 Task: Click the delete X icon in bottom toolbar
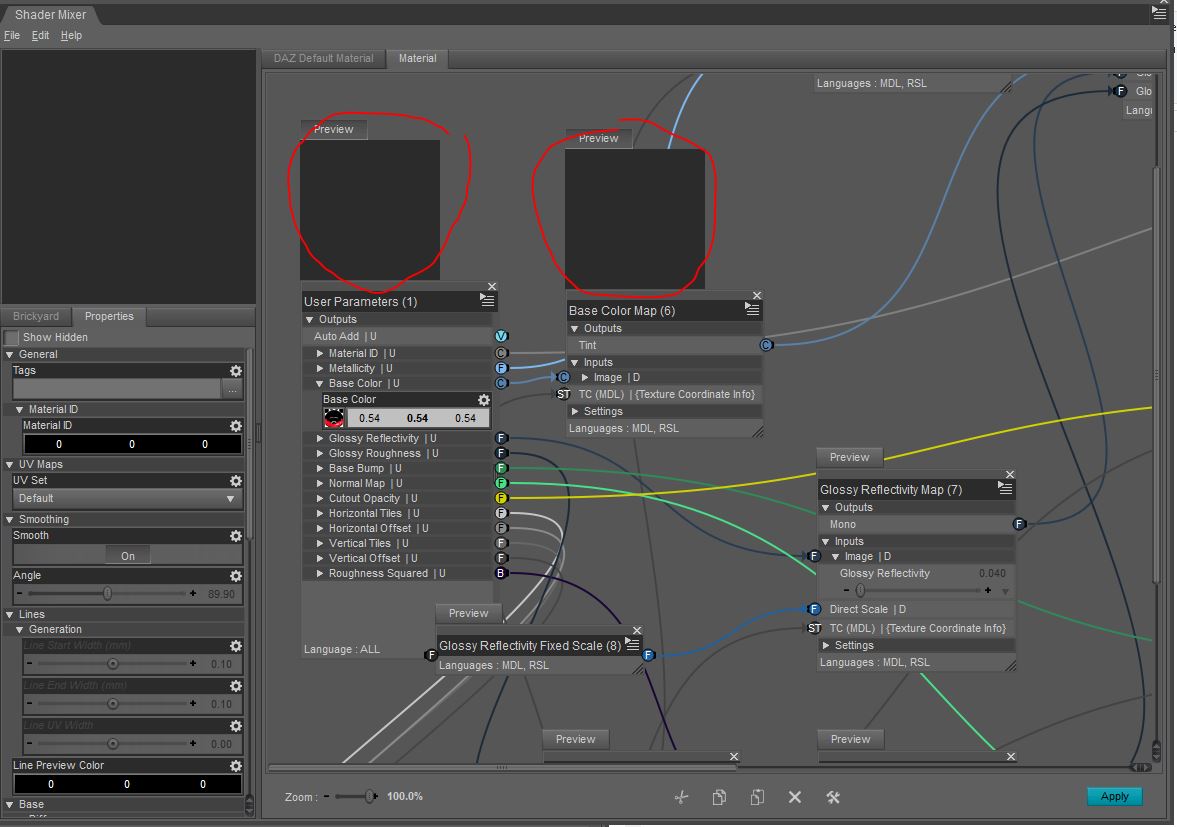795,797
